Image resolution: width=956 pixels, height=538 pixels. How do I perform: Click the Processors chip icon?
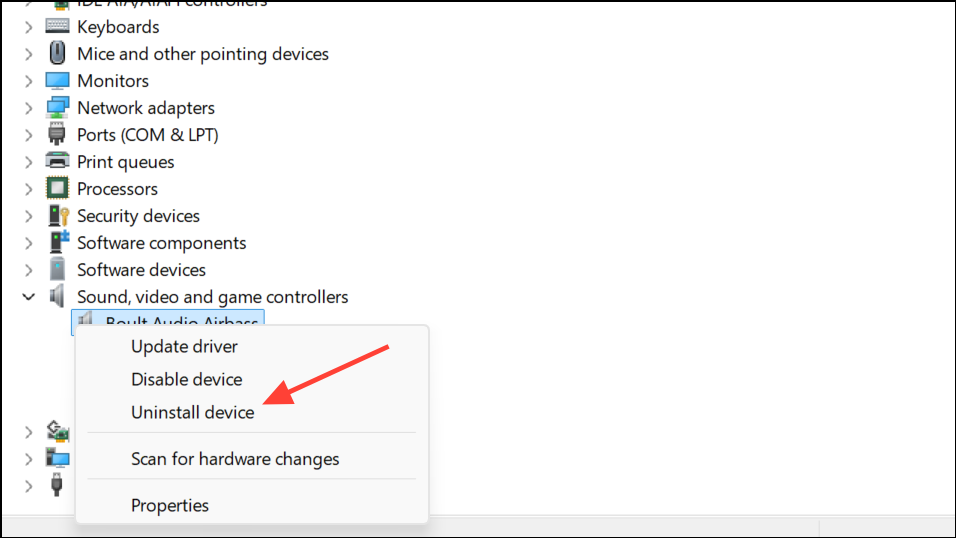point(57,188)
